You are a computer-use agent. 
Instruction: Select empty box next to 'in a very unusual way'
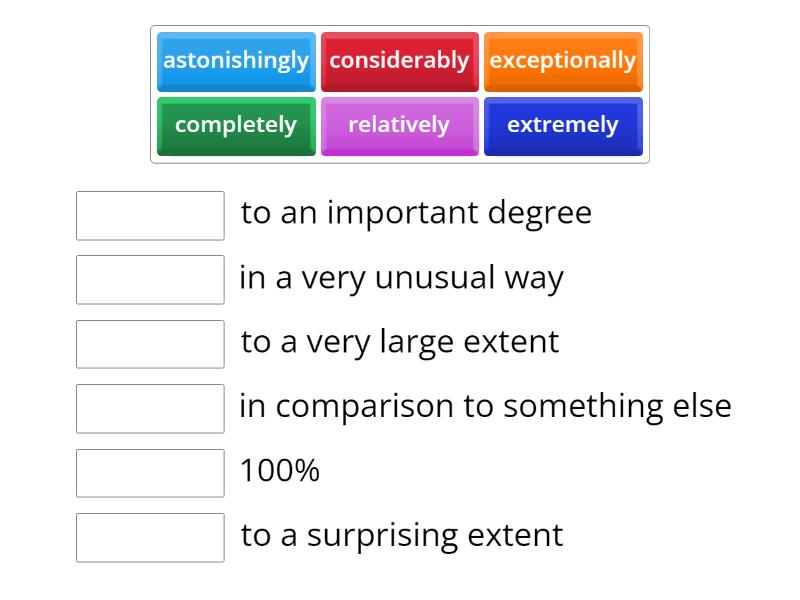150,280
